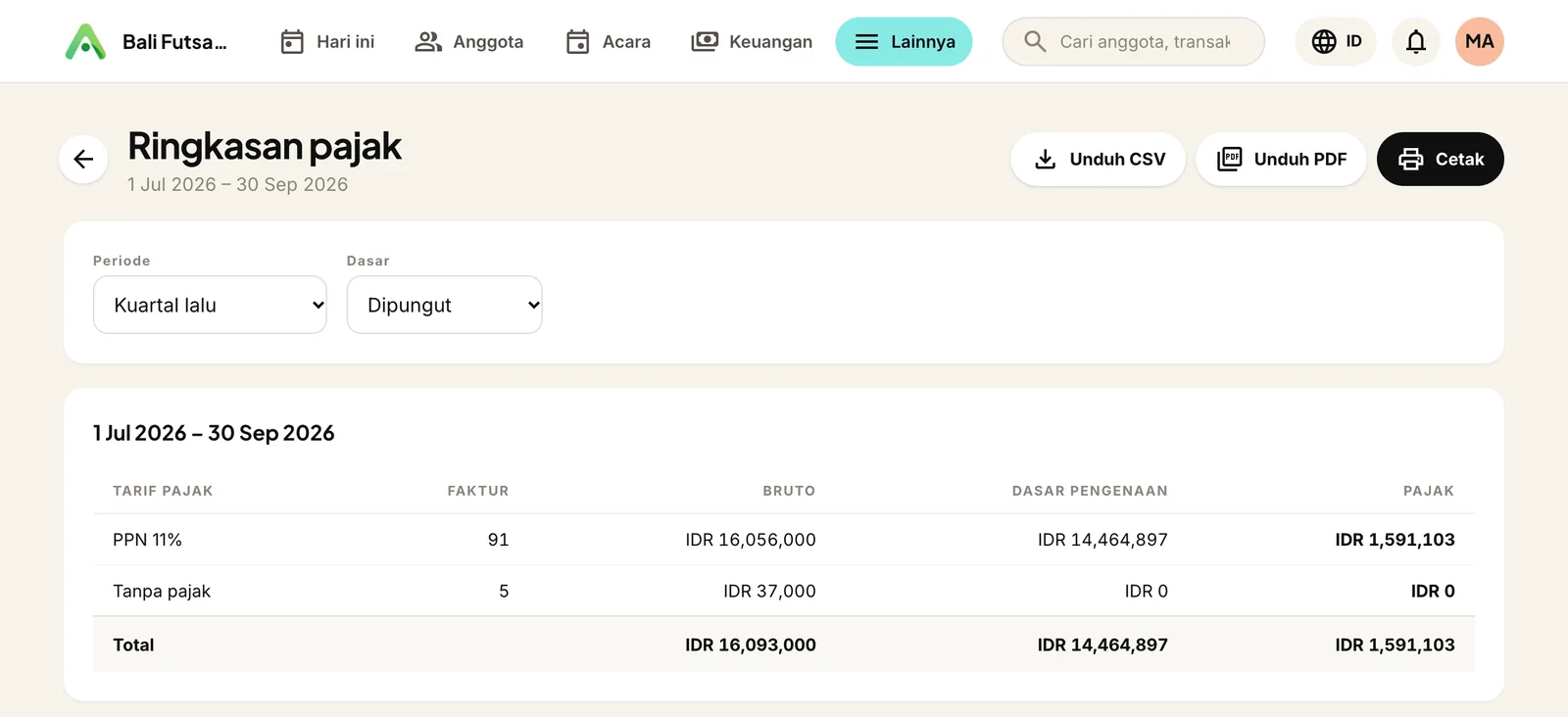Download the report via Unduh CSV

pyautogui.click(x=1099, y=159)
